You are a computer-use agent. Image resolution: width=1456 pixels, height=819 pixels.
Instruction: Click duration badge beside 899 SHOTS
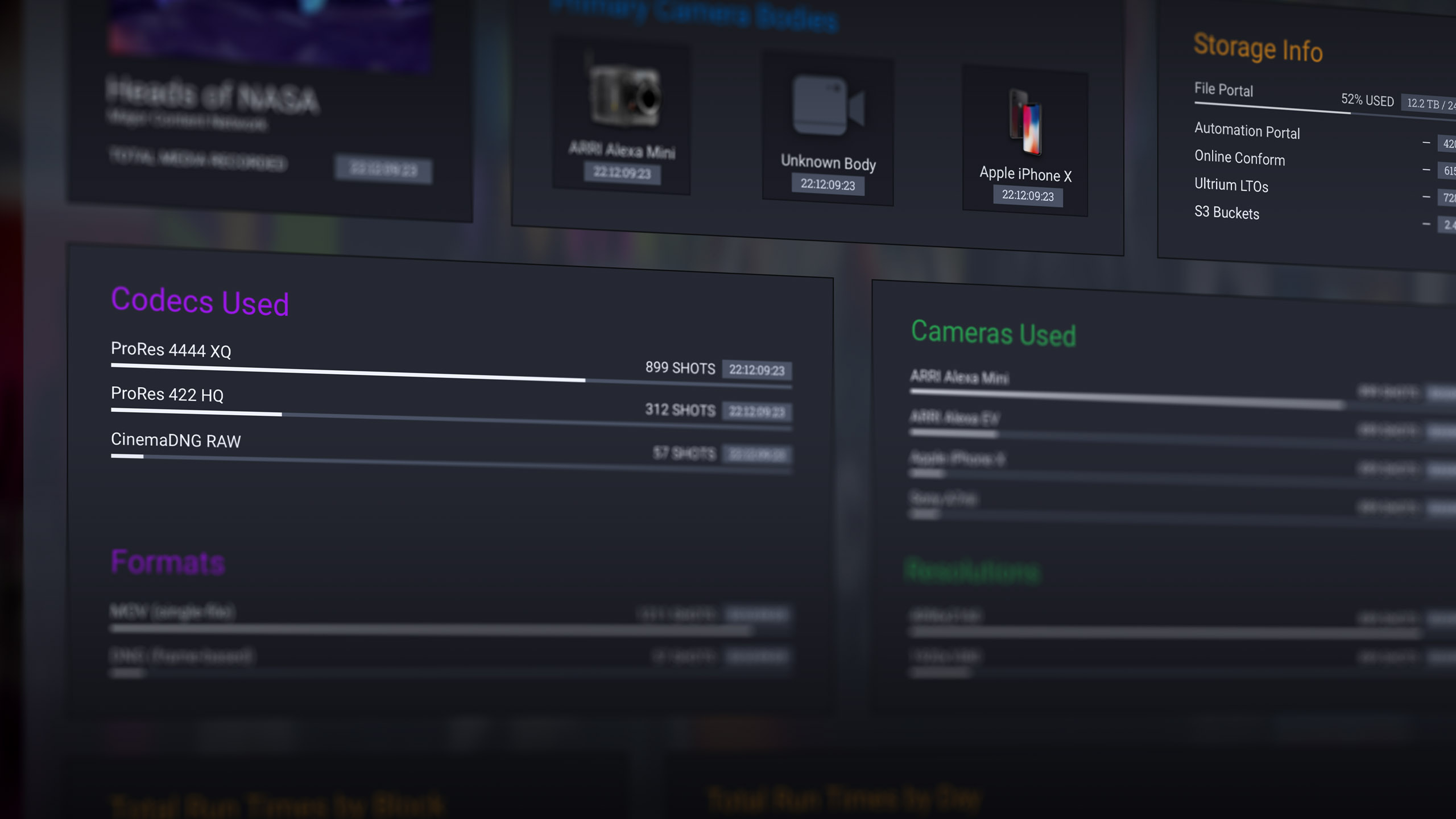point(756,370)
